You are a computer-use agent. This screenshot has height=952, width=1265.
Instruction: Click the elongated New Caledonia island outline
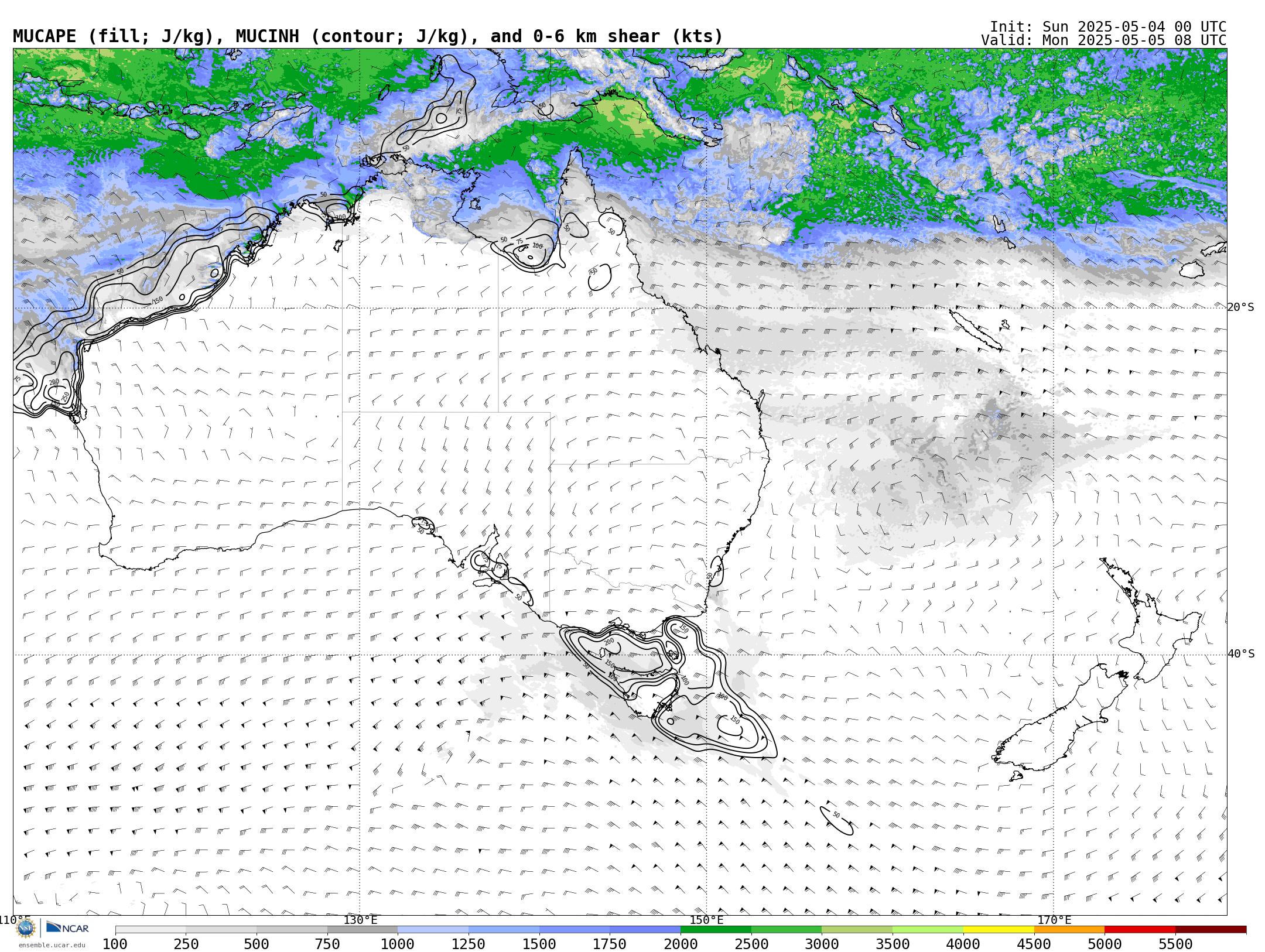975,330
